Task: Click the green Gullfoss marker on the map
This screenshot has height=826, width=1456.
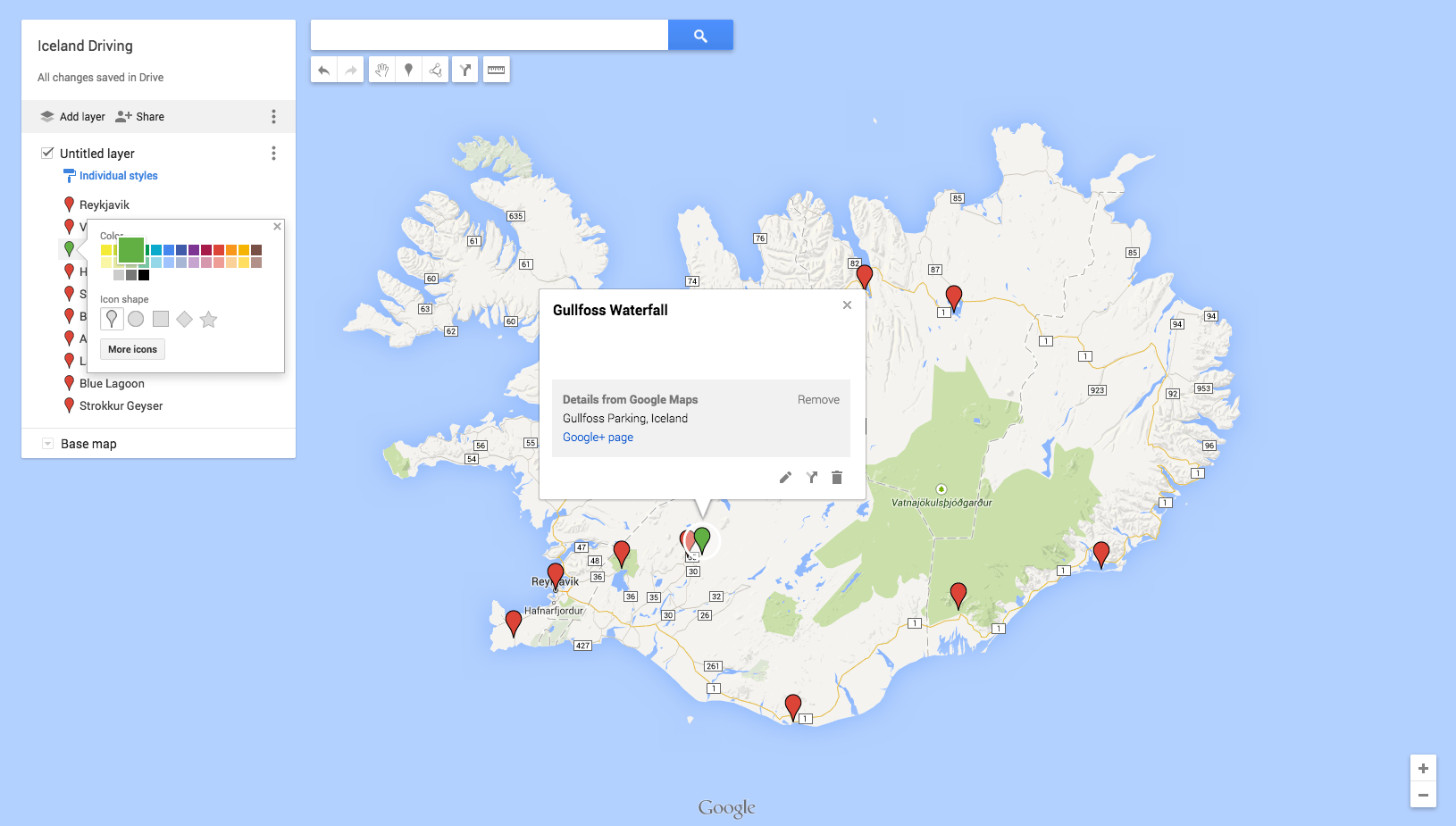Action: 702,538
